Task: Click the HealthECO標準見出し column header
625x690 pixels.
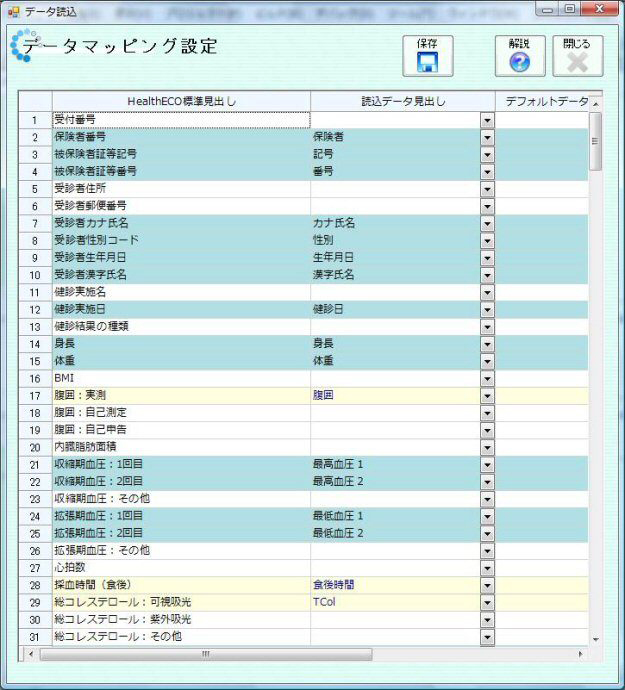Action: [181, 102]
